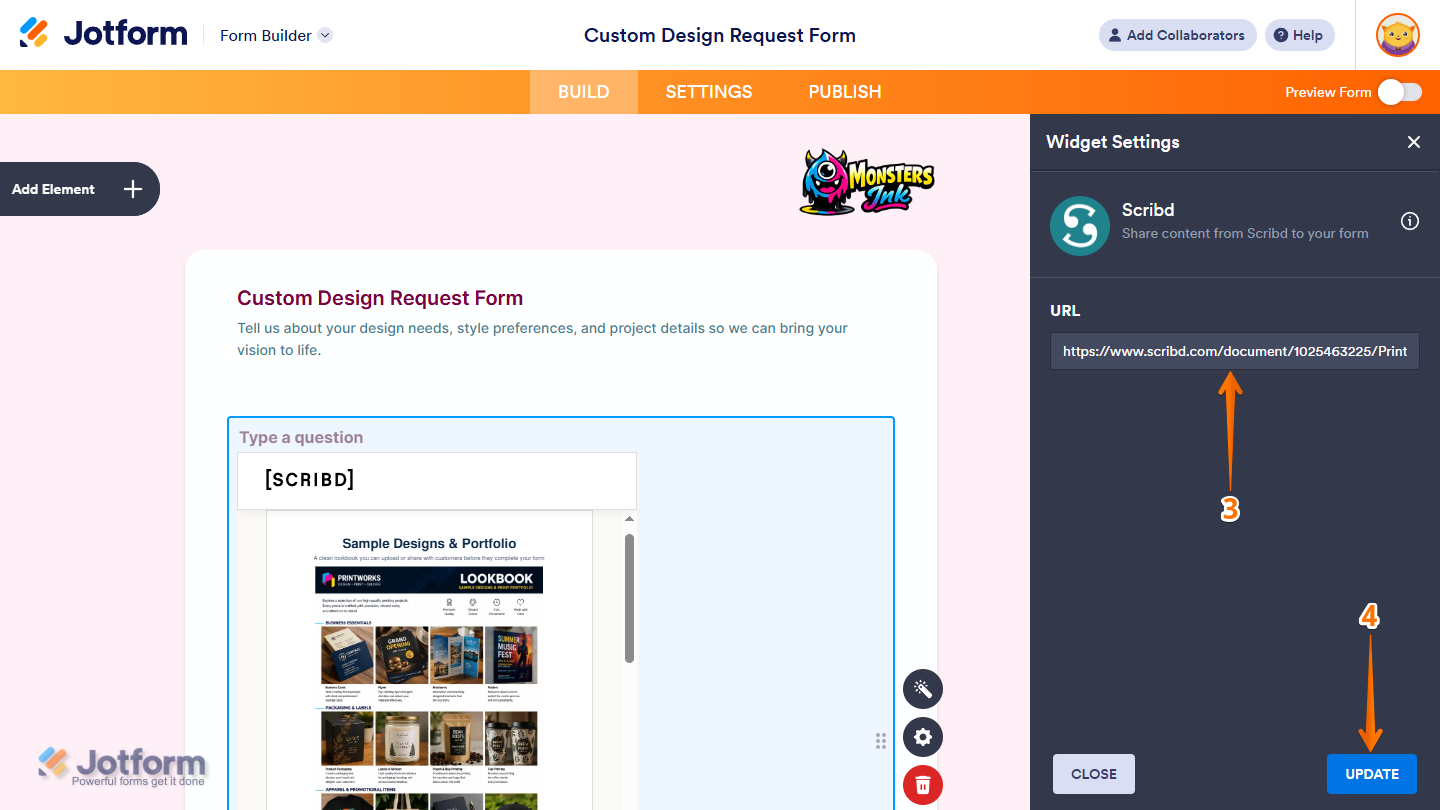Click the Scribd widget info icon

[x=1409, y=221]
